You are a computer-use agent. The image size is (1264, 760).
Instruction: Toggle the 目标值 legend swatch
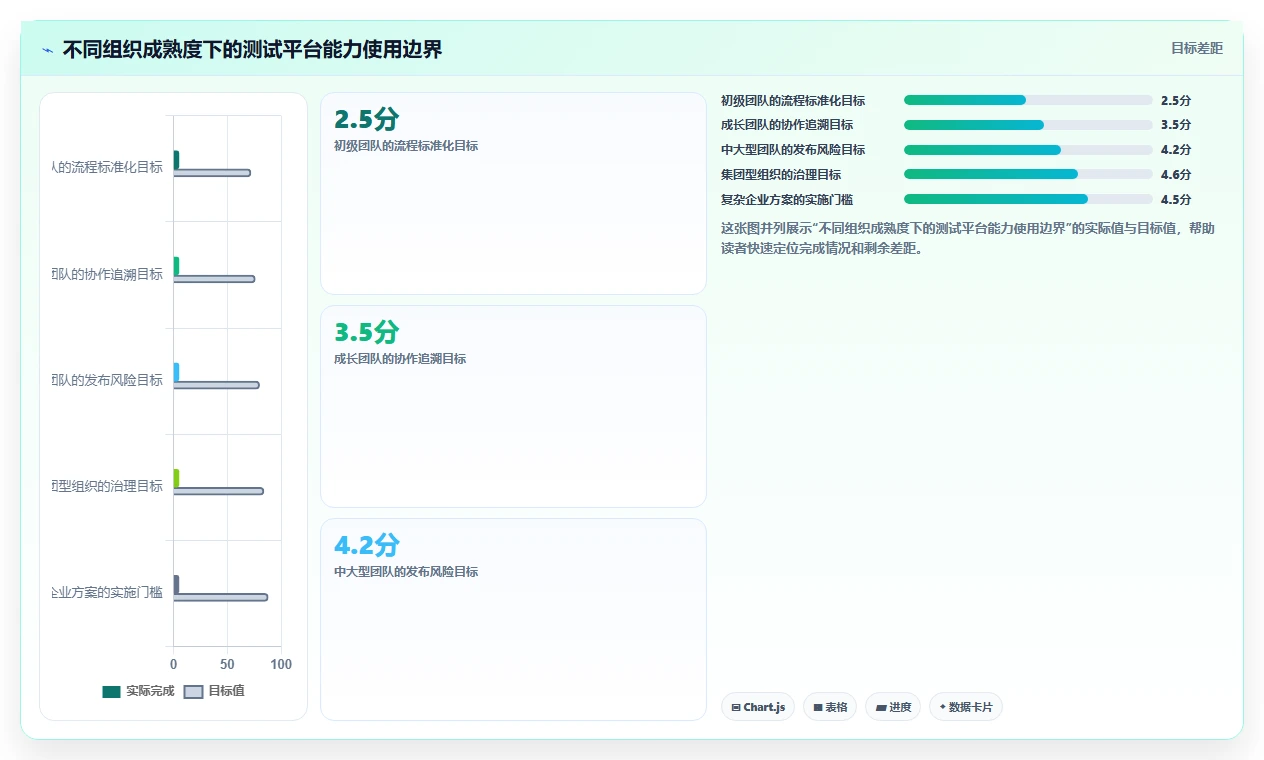[x=194, y=691]
